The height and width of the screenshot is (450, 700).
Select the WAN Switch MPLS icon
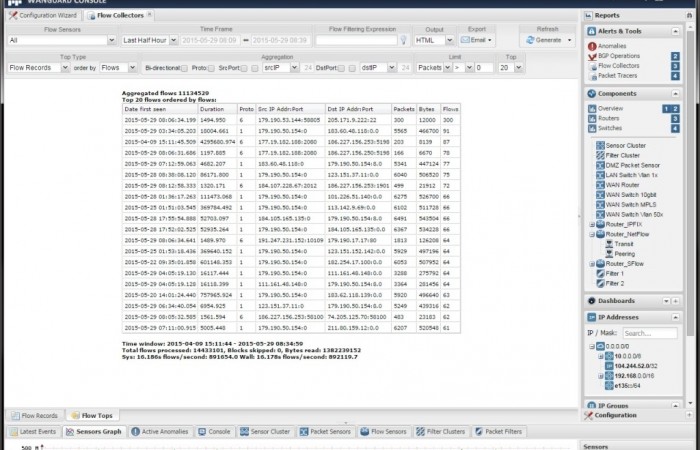[600, 204]
